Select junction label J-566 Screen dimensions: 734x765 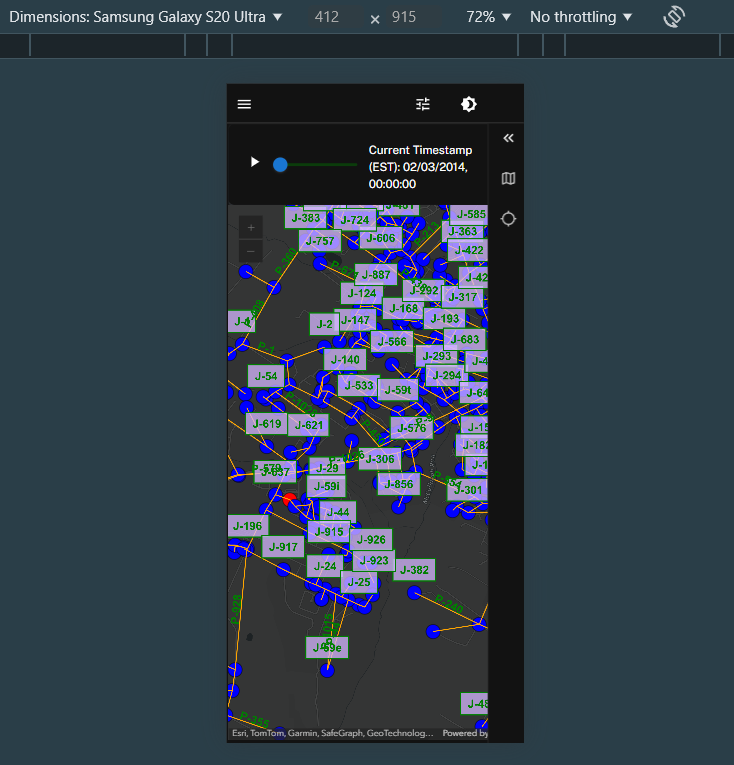point(392,342)
